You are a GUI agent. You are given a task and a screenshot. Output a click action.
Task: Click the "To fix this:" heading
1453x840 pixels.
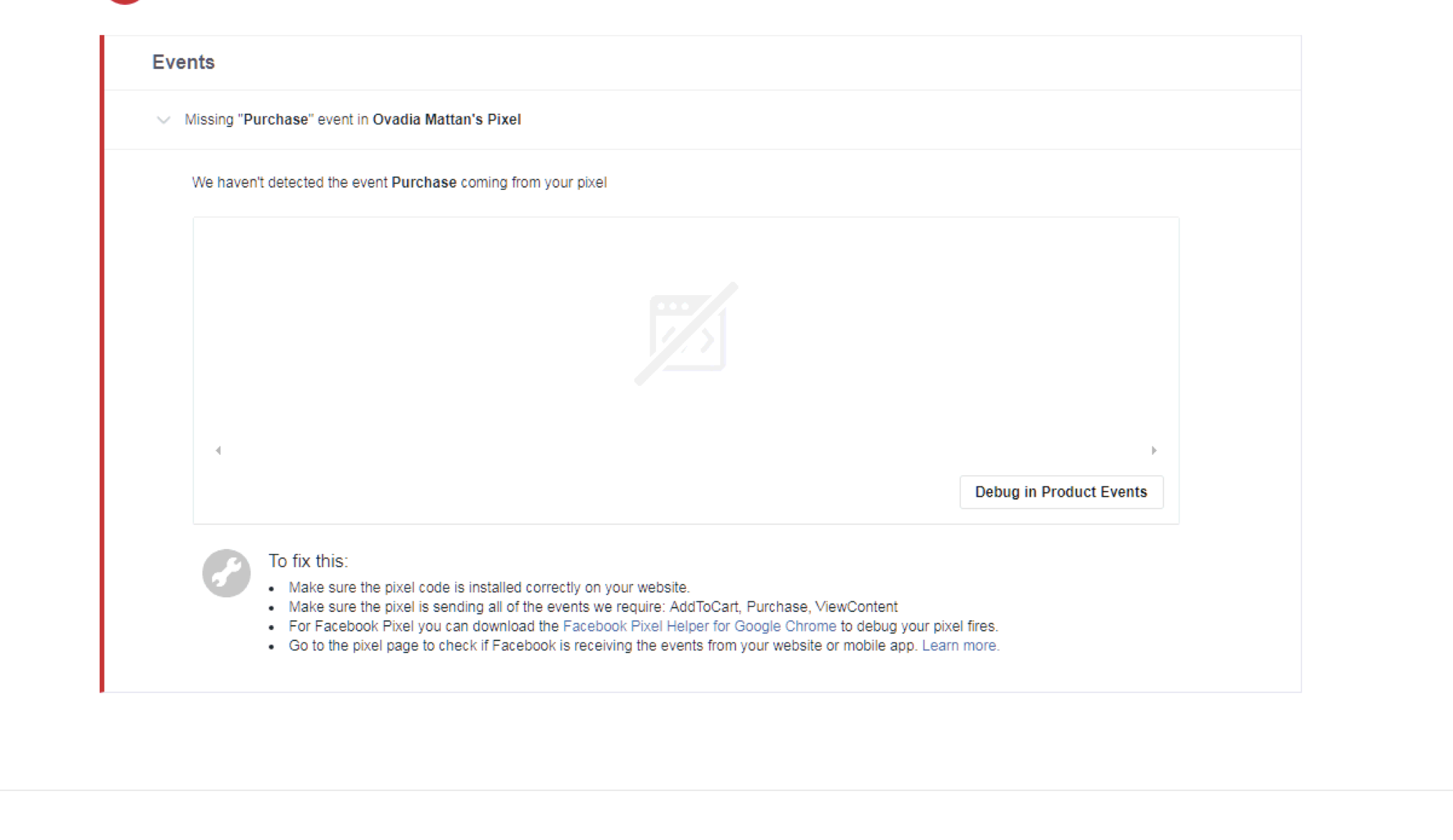tap(308, 561)
